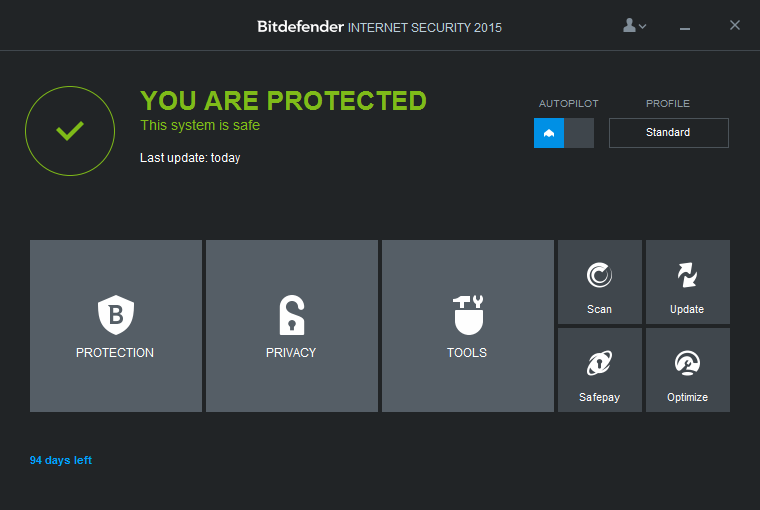
Task: Turn Autopilot off with the gray switch half
Action: coord(579,133)
